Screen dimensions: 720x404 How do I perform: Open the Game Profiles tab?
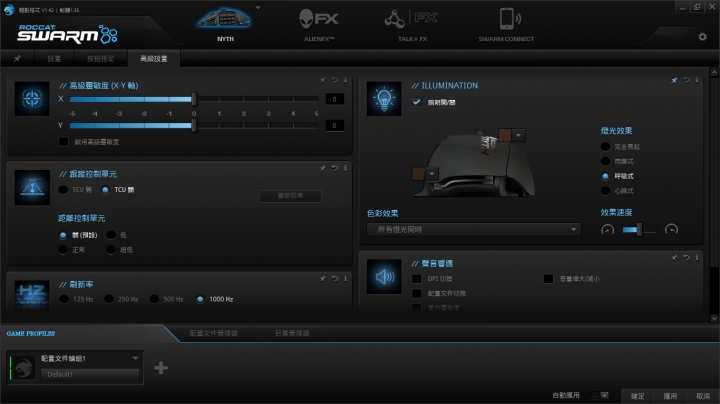[x=31, y=333]
